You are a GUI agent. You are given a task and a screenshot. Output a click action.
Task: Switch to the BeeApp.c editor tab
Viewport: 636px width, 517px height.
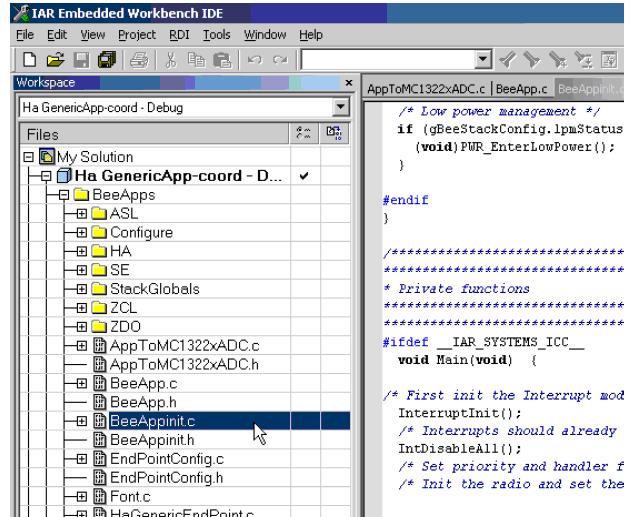pyautogui.click(x=521, y=89)
